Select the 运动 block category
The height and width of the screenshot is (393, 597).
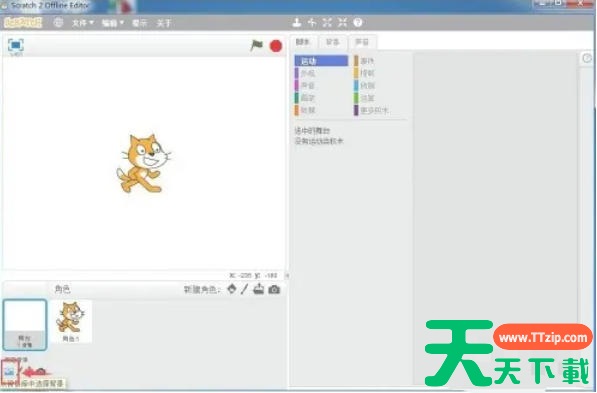(321, 61)
